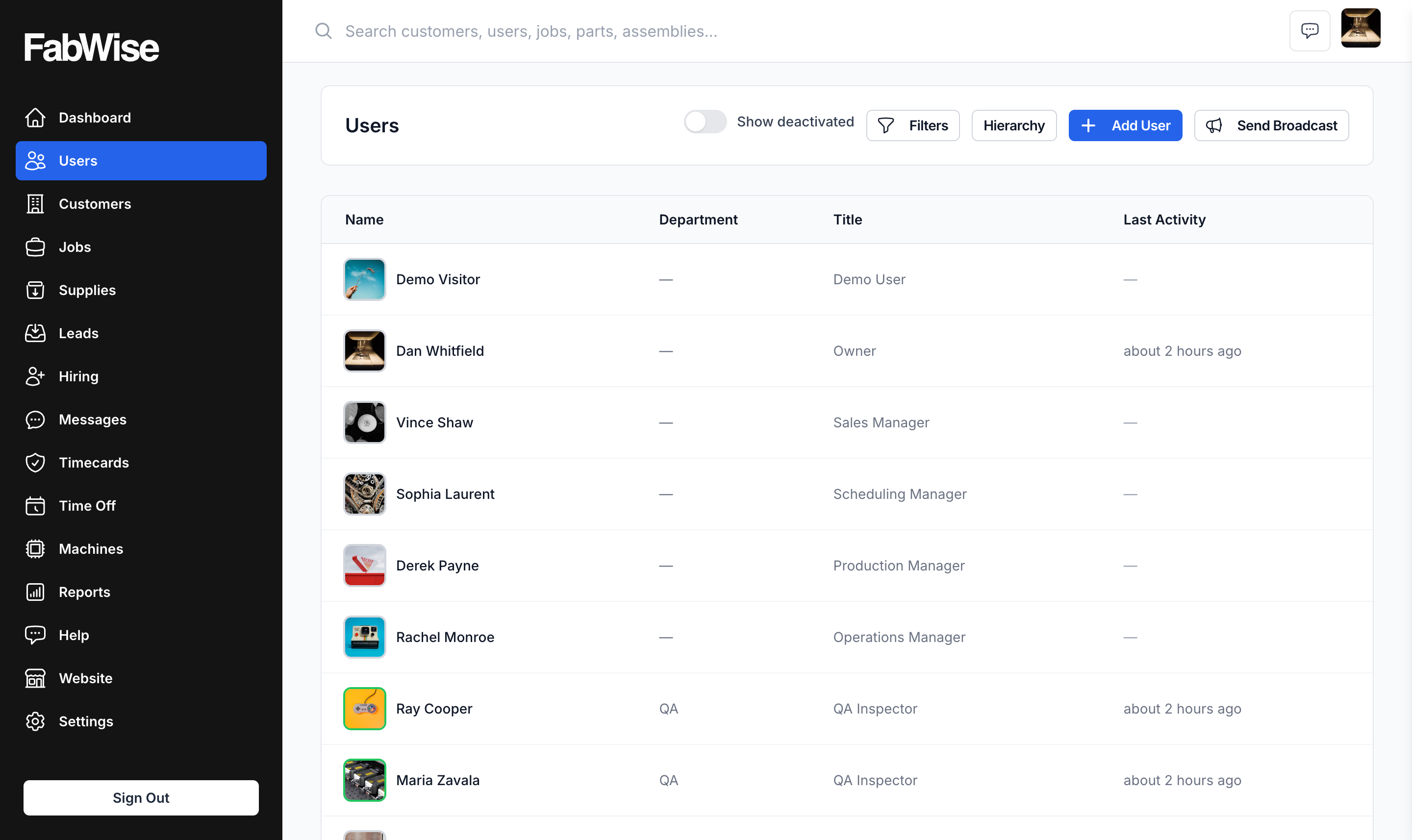Click the Jobs briefcase icon
This screenshot has width=1412, height=840.
pyautogui.click(x=35, y=247)
